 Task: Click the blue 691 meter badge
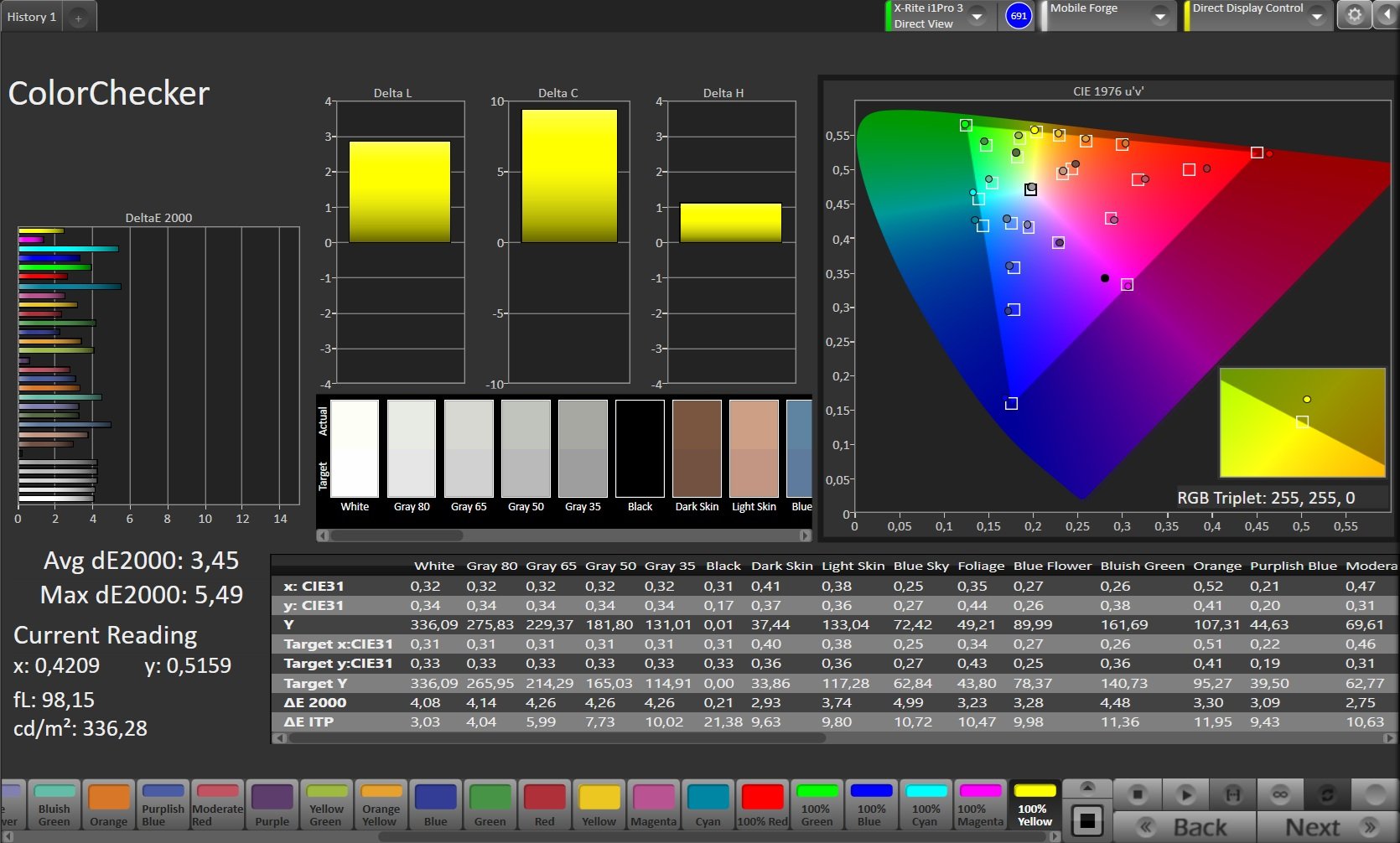tap(1019, 16)
